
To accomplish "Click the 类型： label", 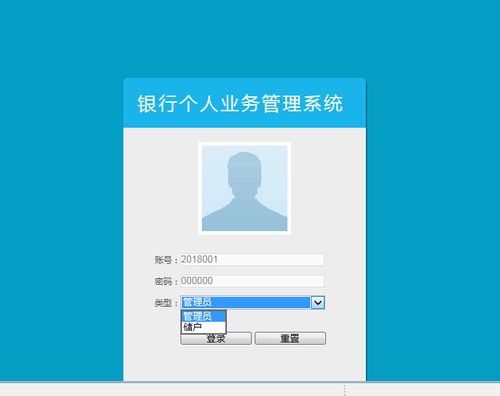I will [166, 303].
